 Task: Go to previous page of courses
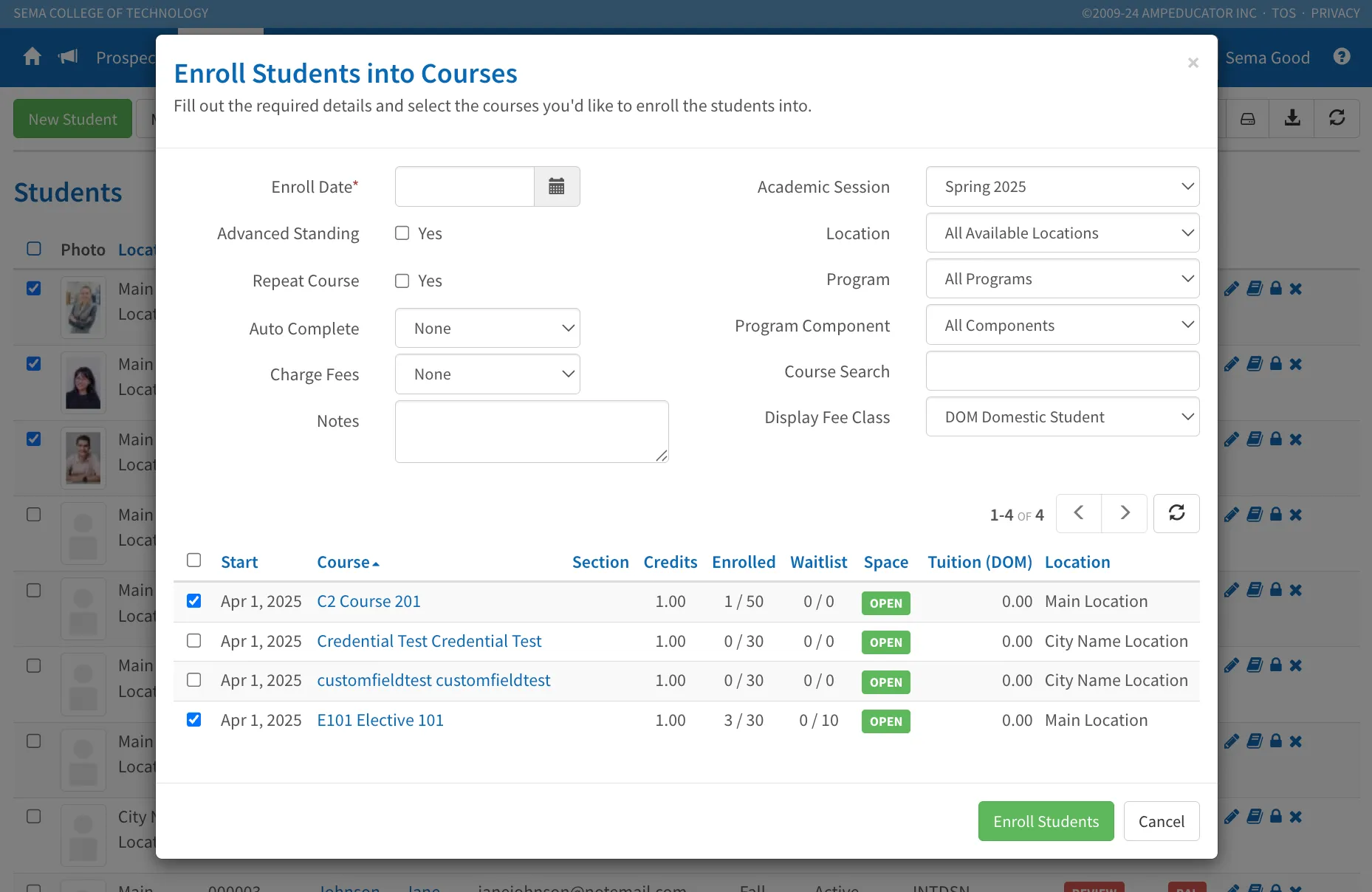pos(1079,513)
